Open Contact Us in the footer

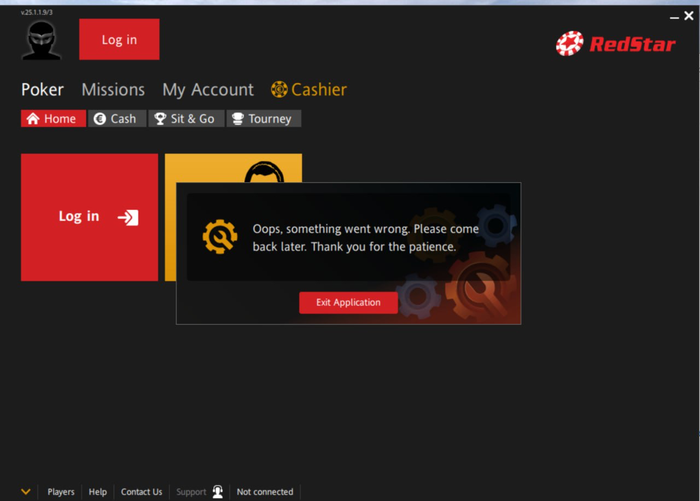click(x=142, y=492)
